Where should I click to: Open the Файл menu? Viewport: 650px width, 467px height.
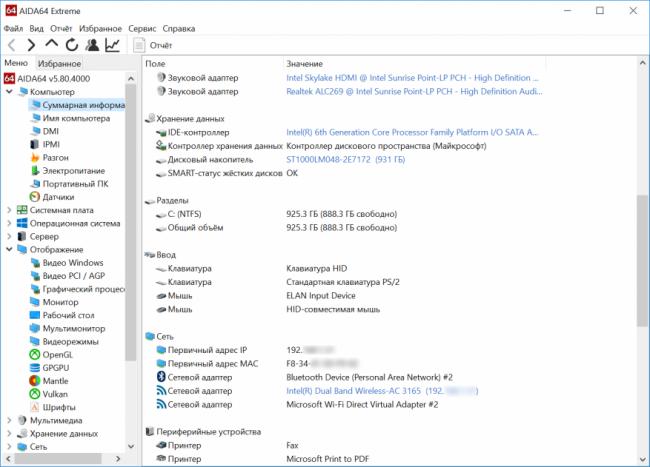click(13, 29)
